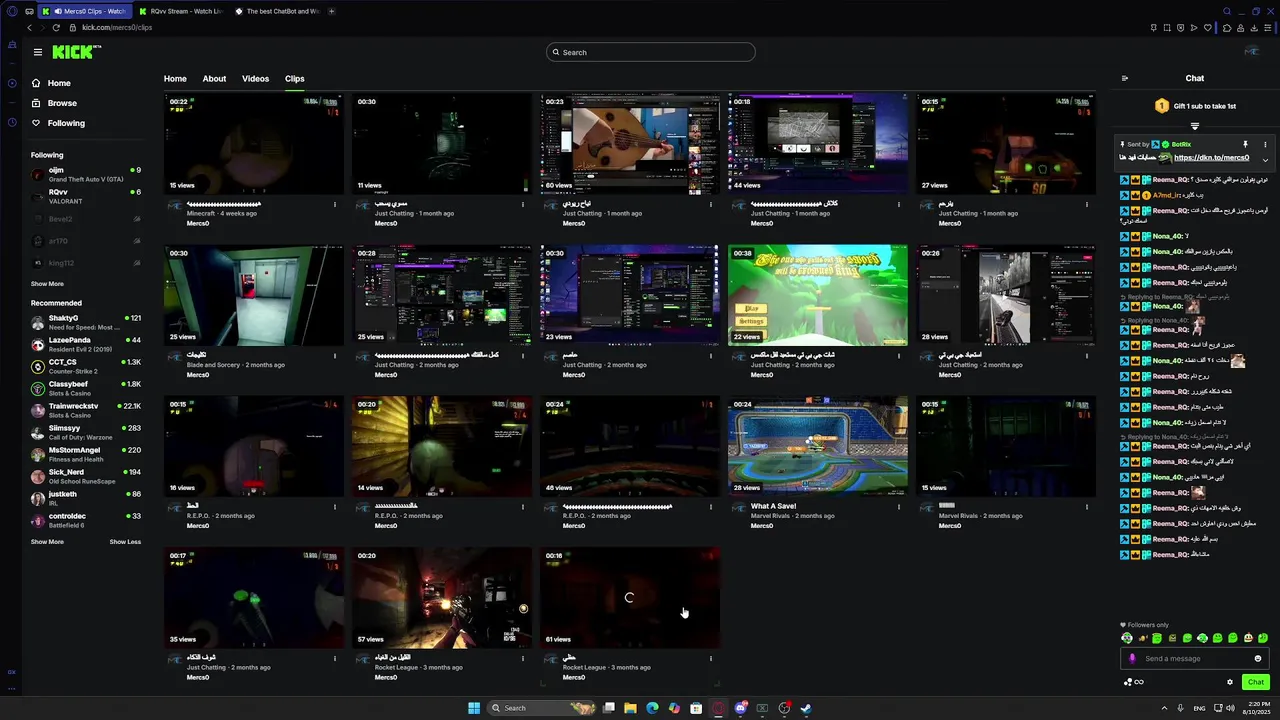Click in the Kick search field
This screenshot has height=720, width=1280.
pyautogui.click(x=651, y=52)
